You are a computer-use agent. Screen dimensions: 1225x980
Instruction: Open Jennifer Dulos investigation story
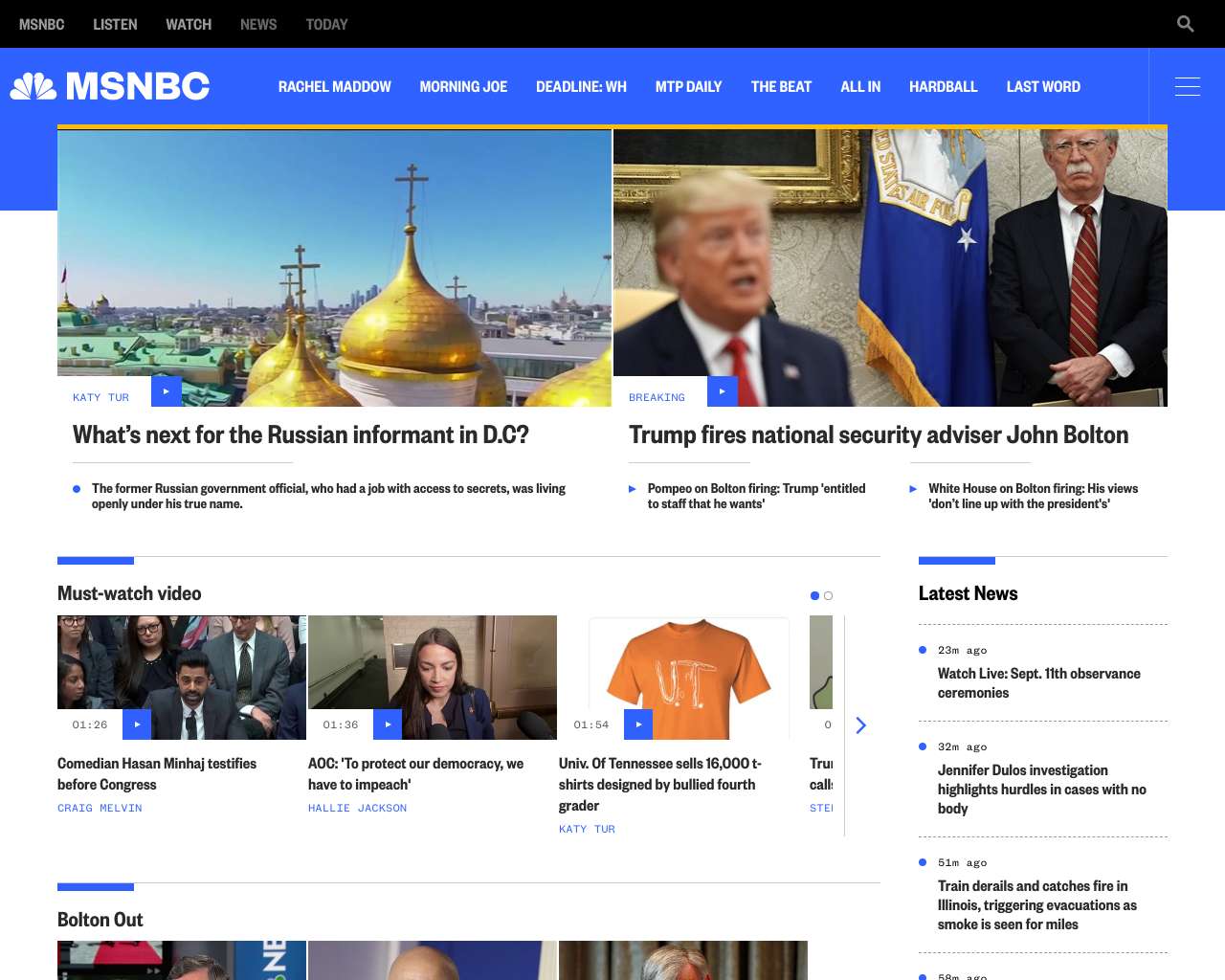click(1042, 790)
